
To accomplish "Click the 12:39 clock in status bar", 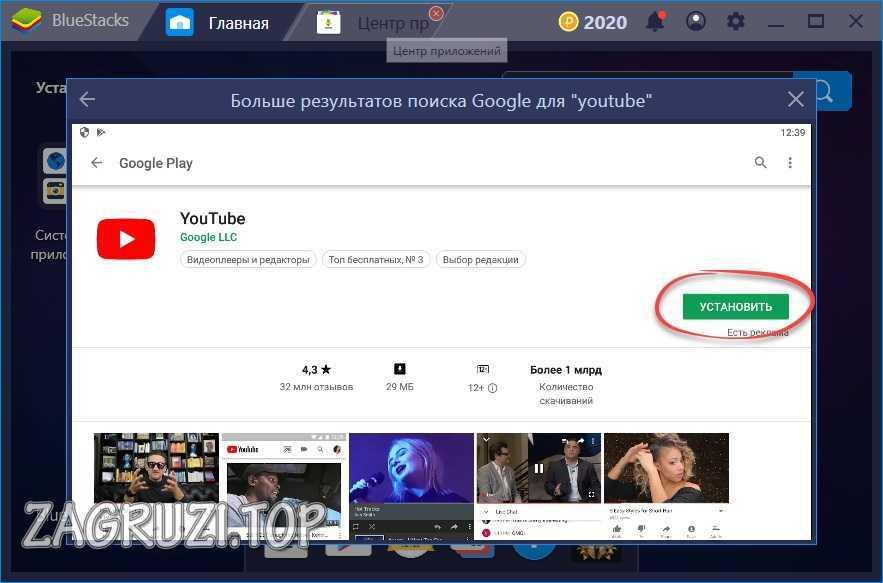I will coord(792,132).
